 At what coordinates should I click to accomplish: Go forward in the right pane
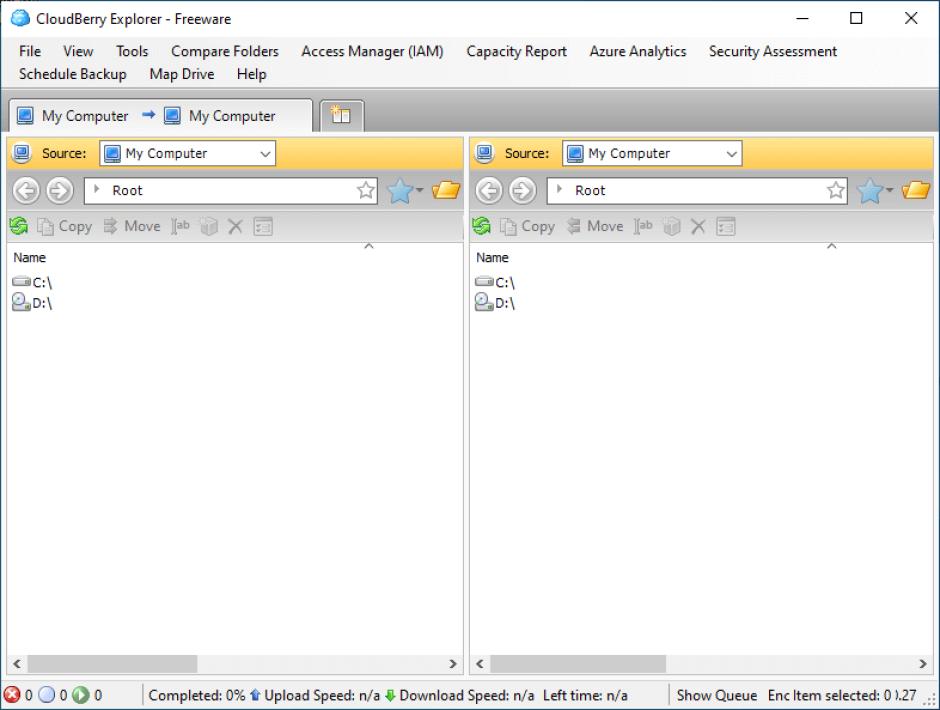coord(523,191)
